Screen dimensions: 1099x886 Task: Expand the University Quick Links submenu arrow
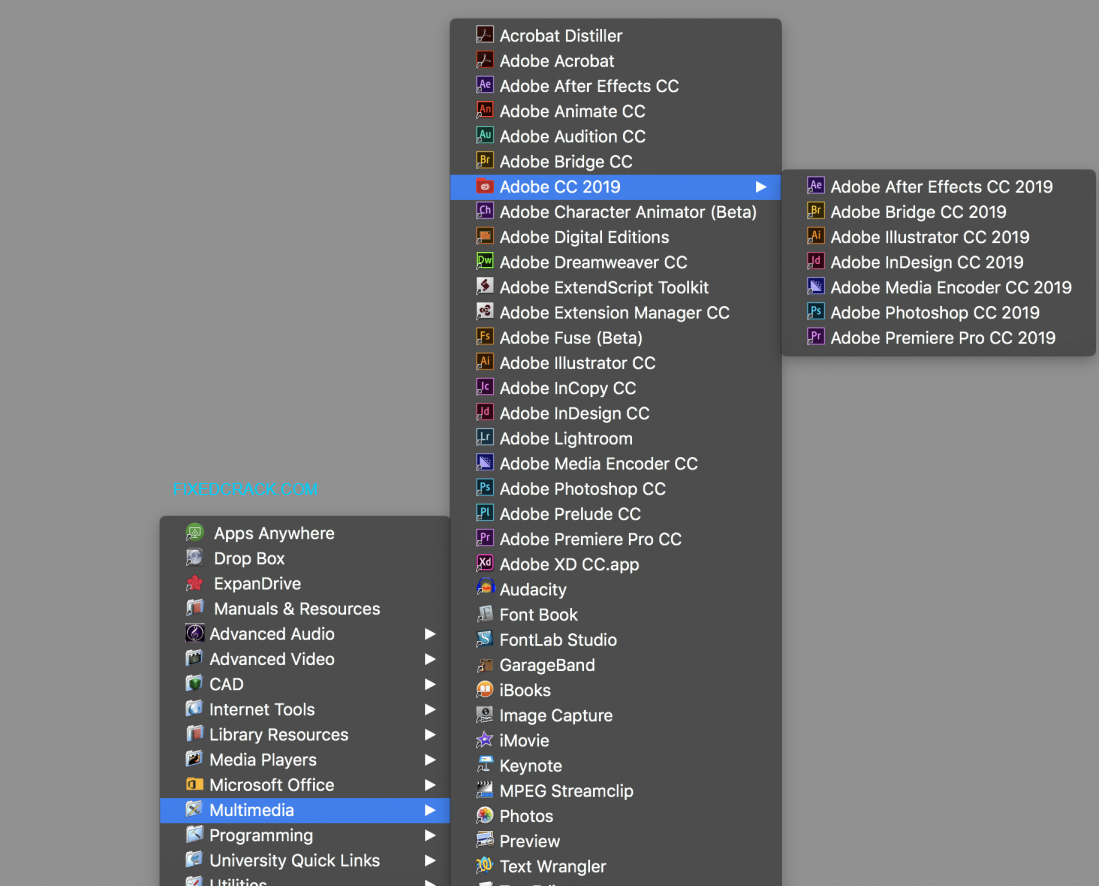click(x=430, y=861)
